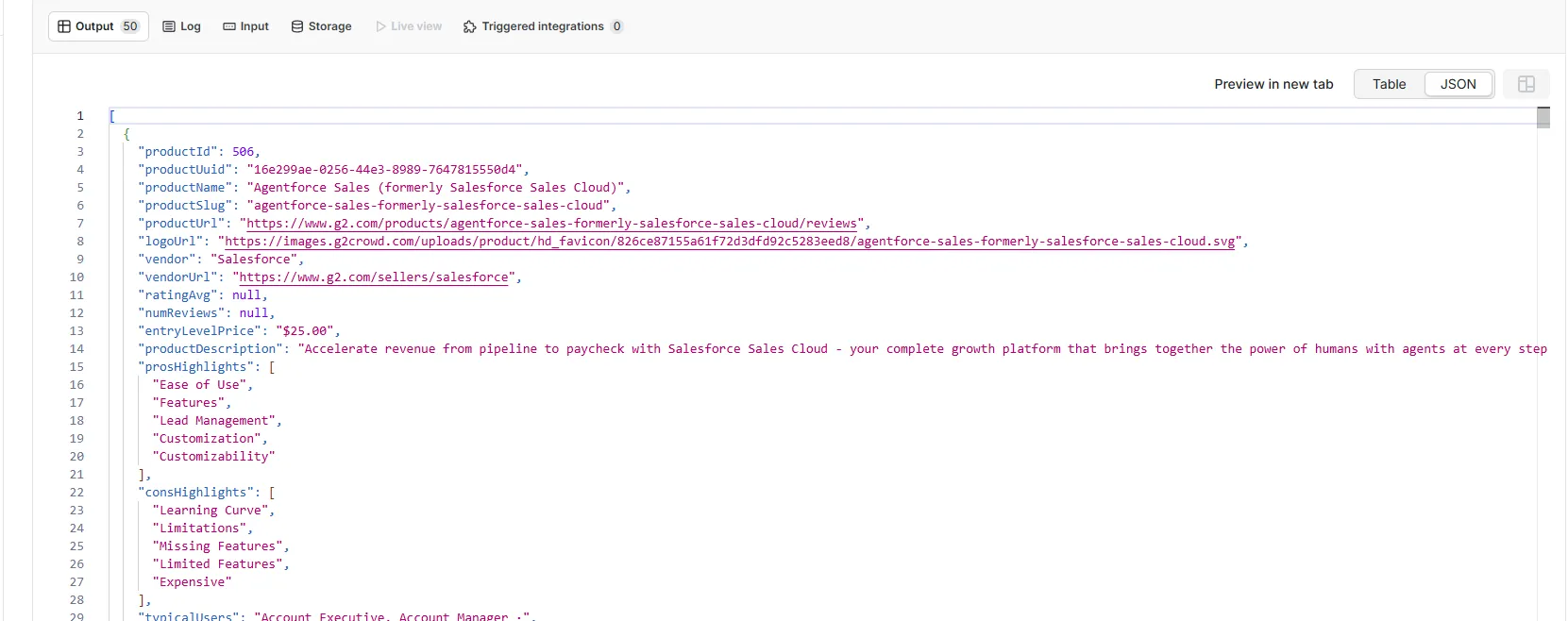Click "Lead Management" entry
The image size is (1568, 621).
click(214, 421)
